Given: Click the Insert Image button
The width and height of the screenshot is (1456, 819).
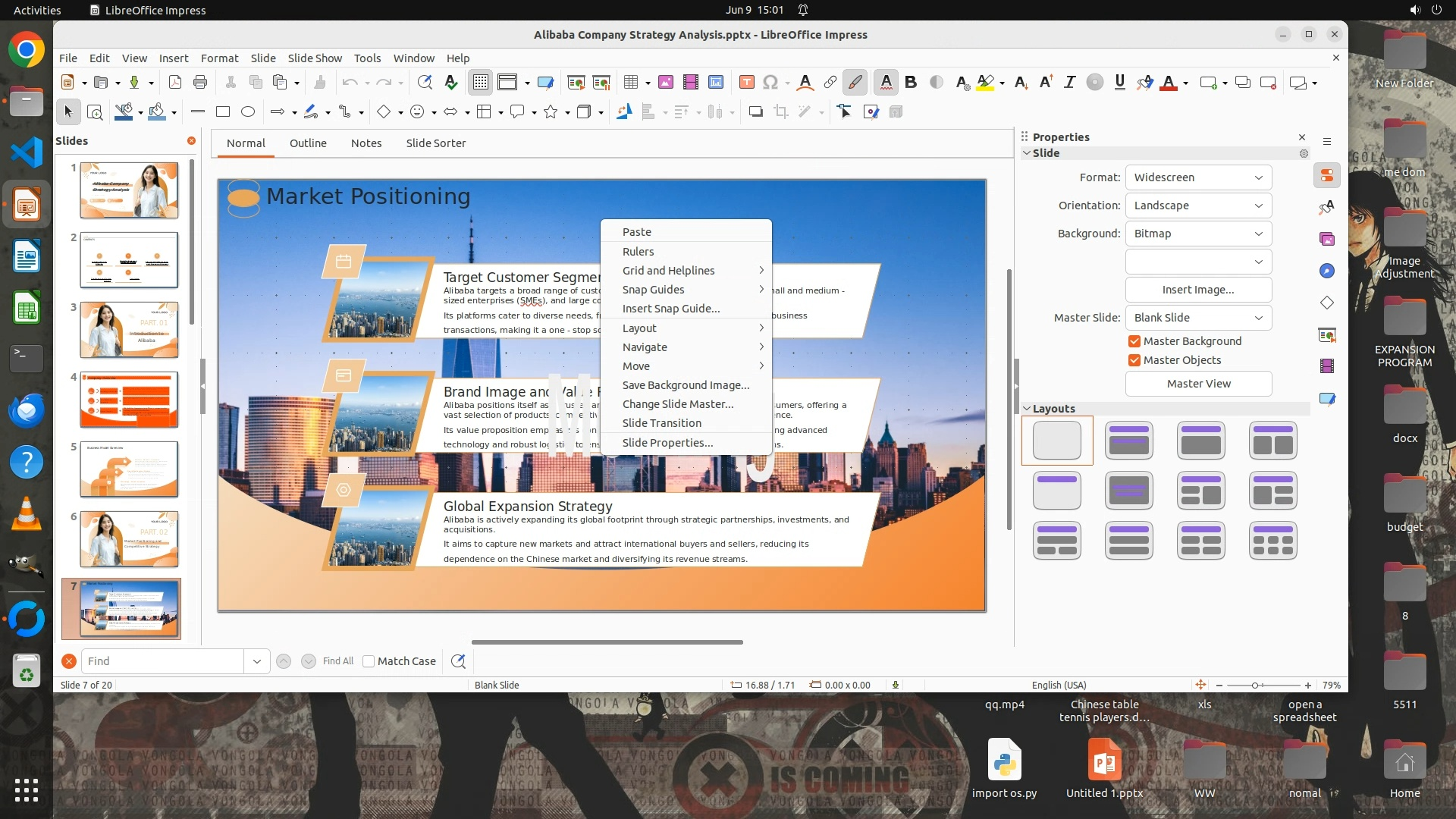Looking at the screenshot, I should tap(1198, 290).
